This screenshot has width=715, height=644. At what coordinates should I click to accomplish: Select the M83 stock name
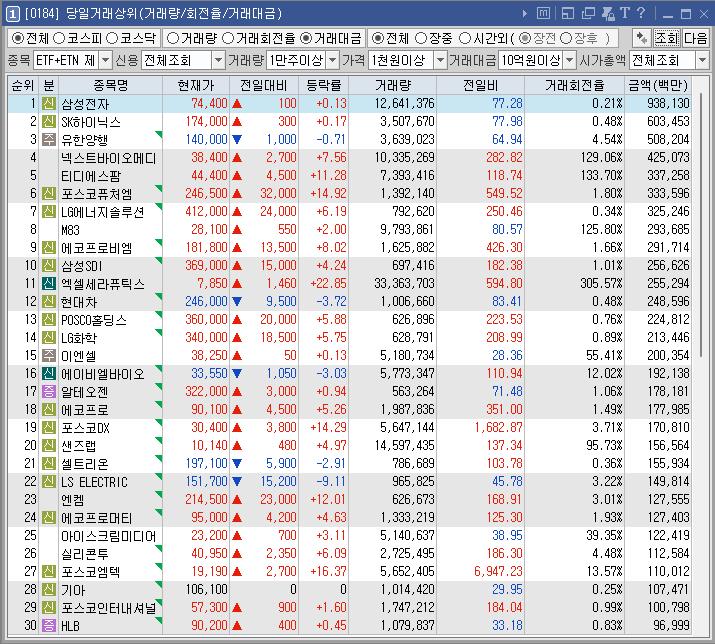[70, 230]
